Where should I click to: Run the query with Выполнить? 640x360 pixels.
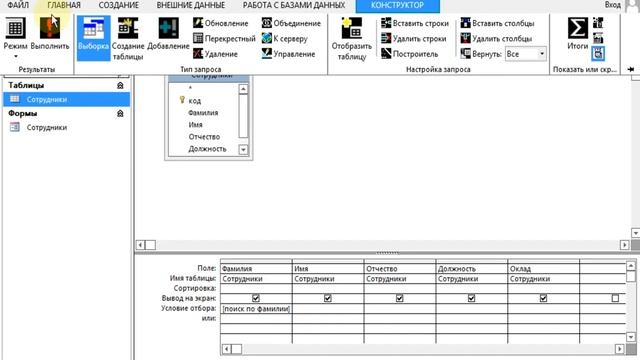pyautogui.click(x=50, y=34)
